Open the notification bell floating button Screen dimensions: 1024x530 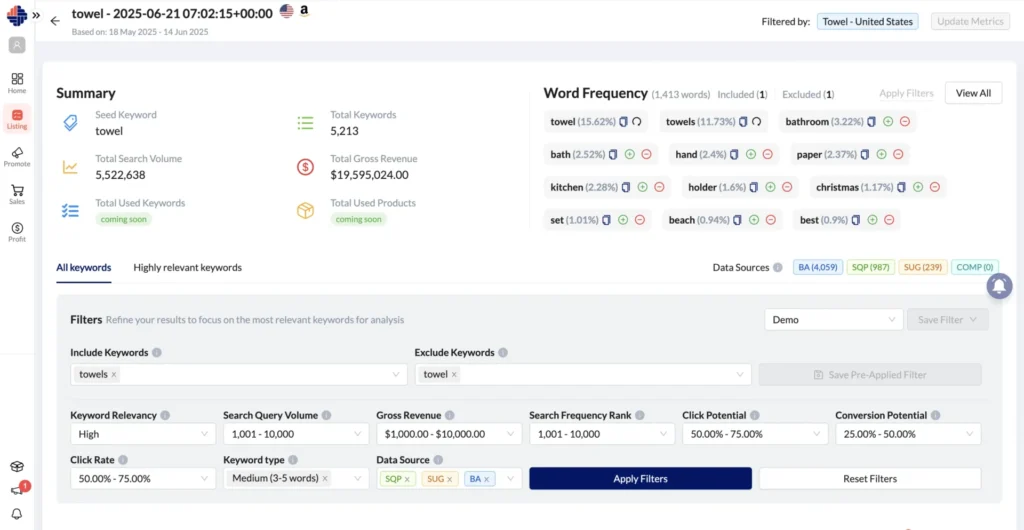point(999,286)
